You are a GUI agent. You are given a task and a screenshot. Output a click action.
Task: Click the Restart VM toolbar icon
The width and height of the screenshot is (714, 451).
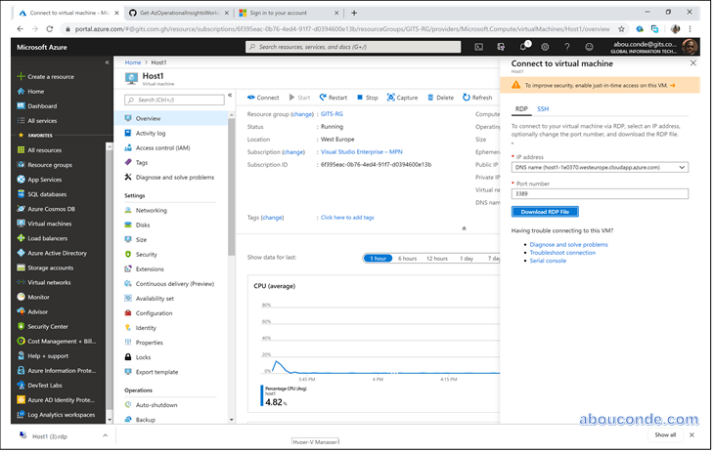coord(333,98)
